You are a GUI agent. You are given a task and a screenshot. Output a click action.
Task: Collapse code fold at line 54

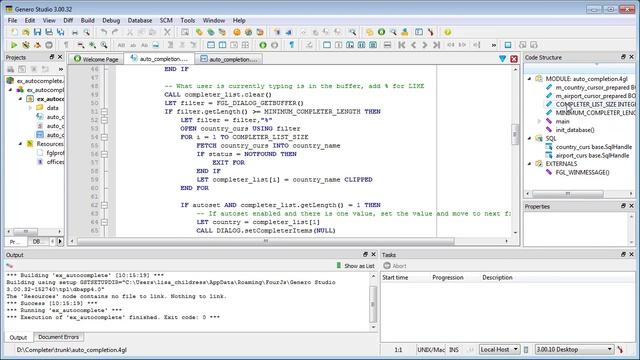click(x=104, y=137)
